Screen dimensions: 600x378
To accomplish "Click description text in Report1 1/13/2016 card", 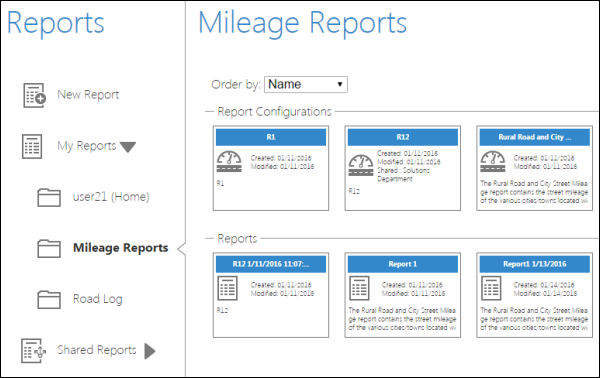I will tap(534, 319).
